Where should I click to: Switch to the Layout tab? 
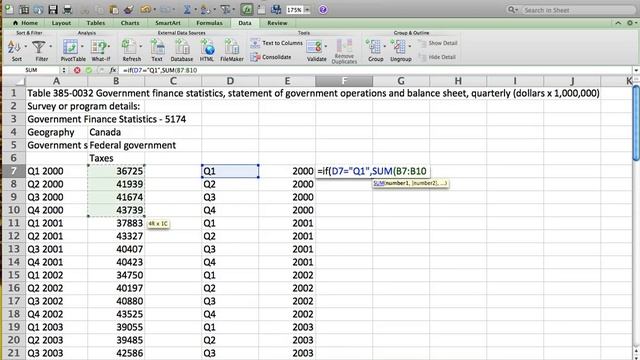61,23
